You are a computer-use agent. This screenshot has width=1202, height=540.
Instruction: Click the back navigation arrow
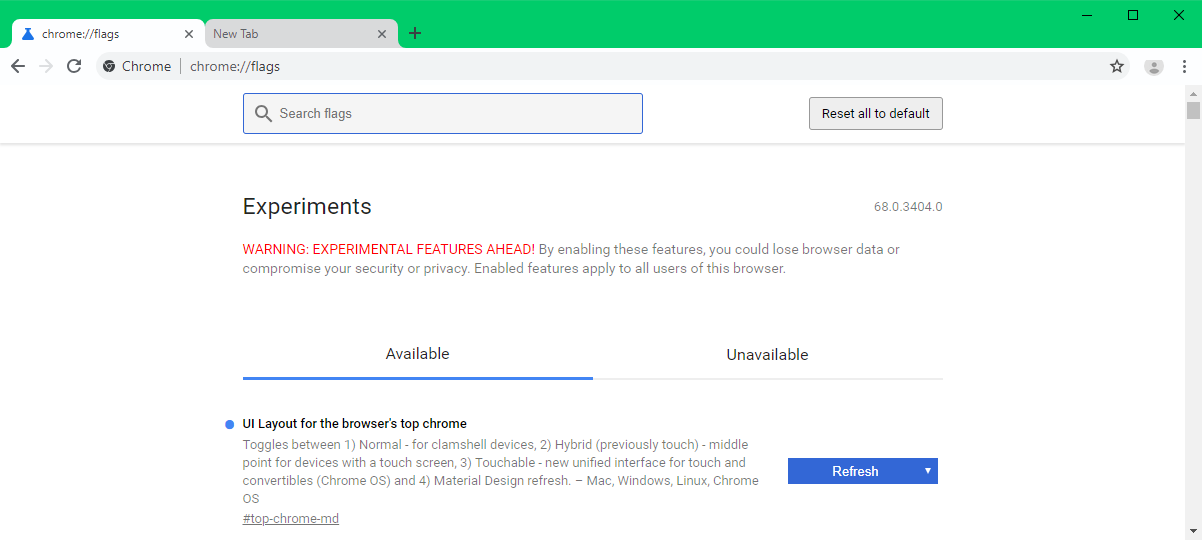(18, 66)
